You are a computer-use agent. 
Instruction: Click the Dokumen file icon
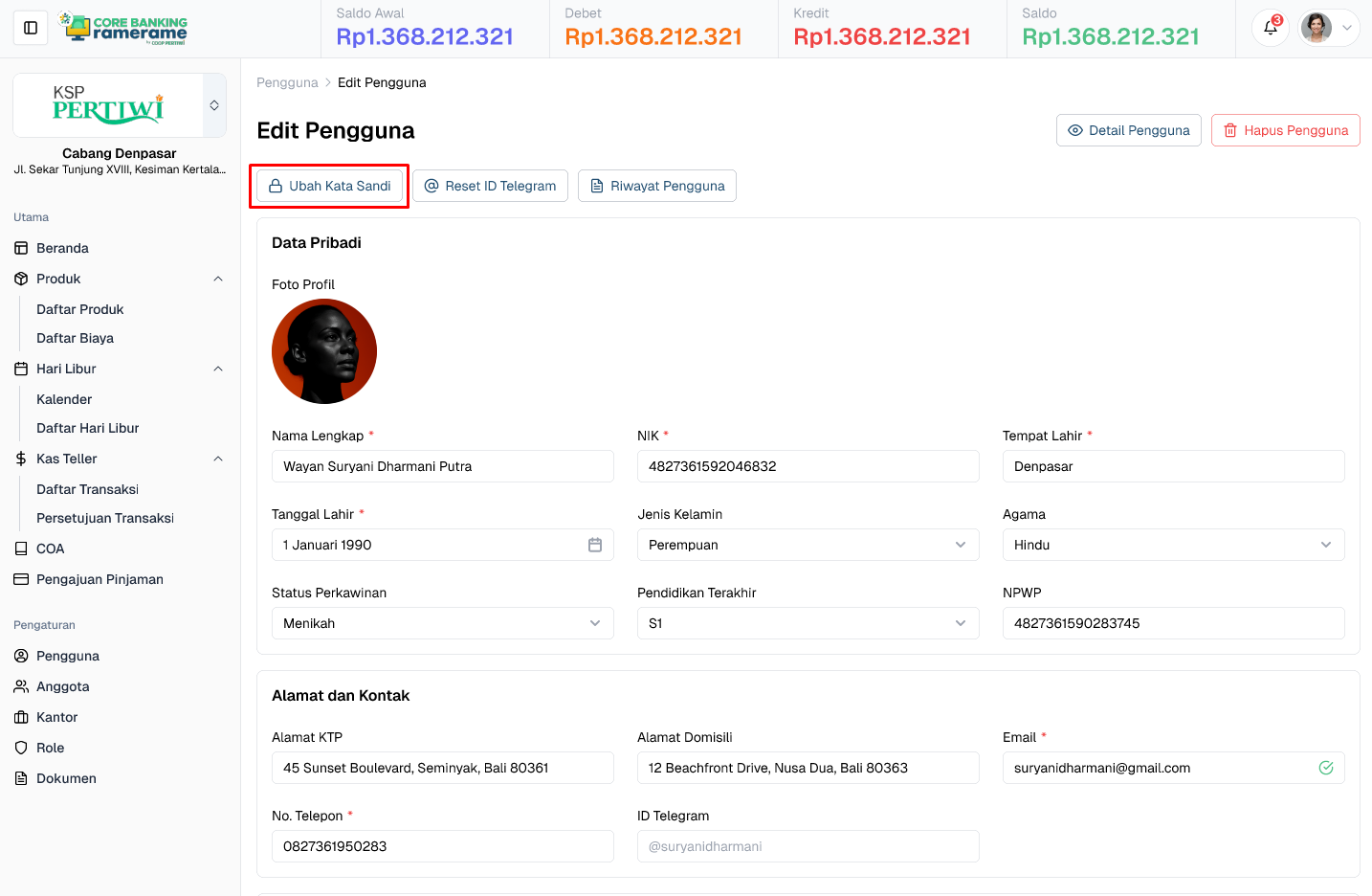tap(21, 778)
